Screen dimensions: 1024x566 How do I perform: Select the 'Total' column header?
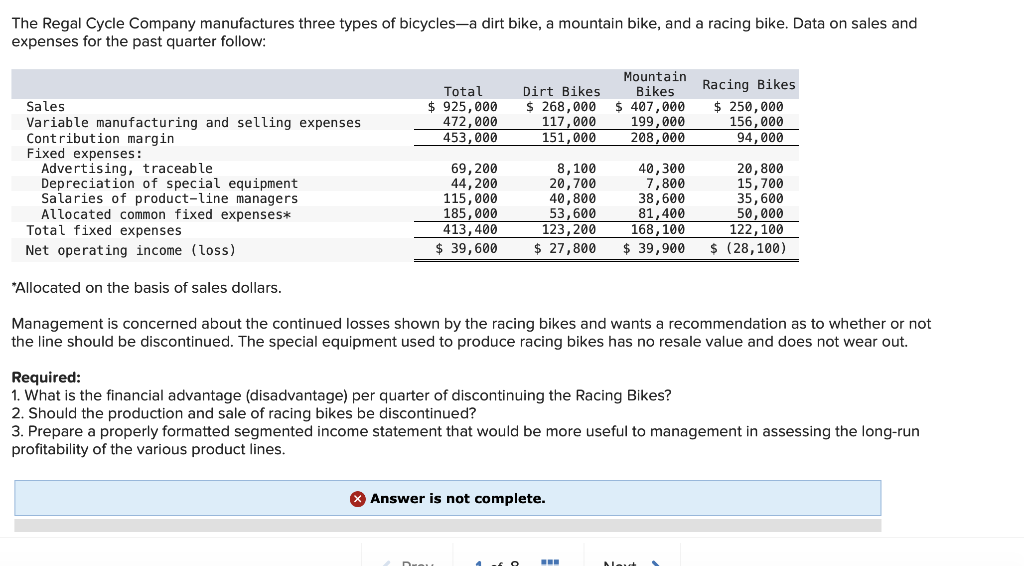click(x=463, y=92)
